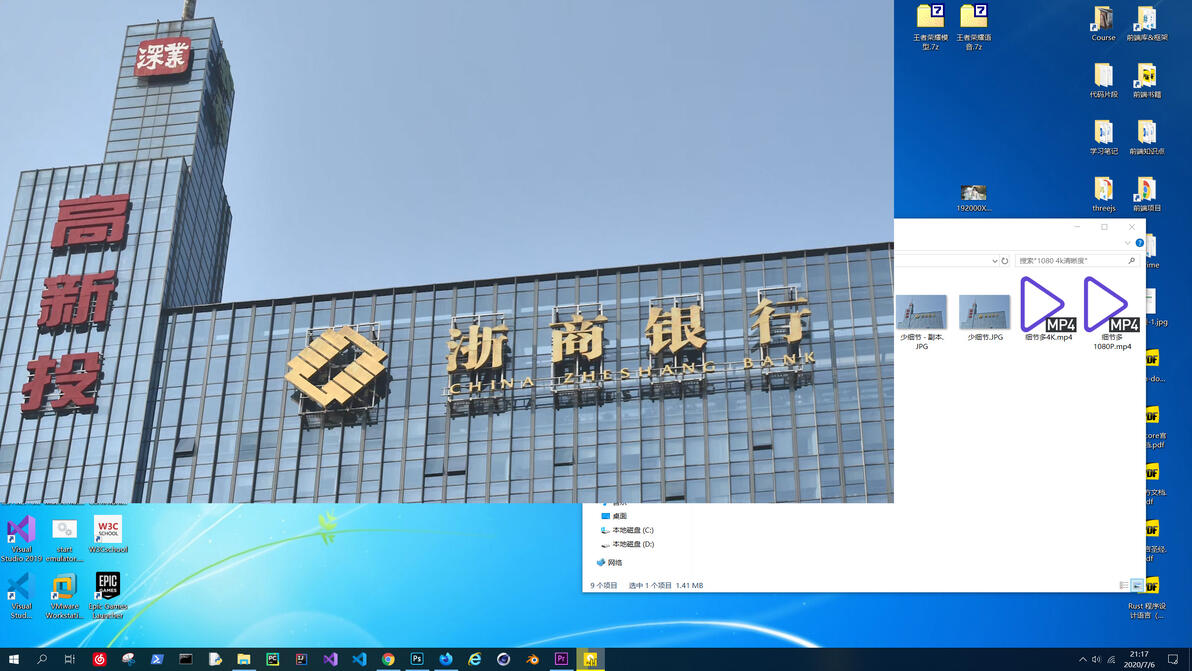The height and width of the screenshot is (671, 1192).
Task: Open the notepad editor app on taskbar
Action: tap(214, 660)
